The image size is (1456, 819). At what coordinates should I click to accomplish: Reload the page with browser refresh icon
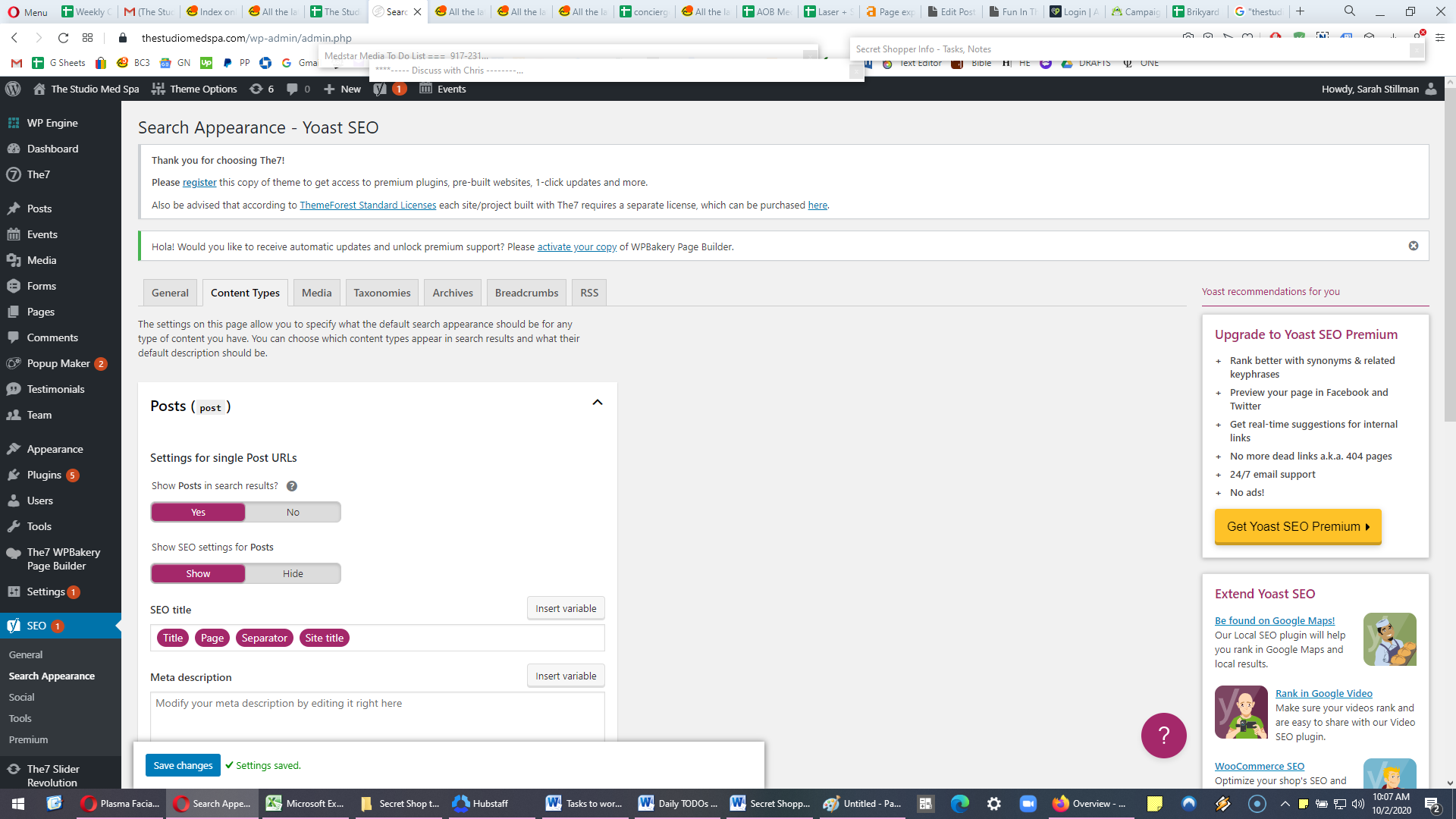[64, 37]
